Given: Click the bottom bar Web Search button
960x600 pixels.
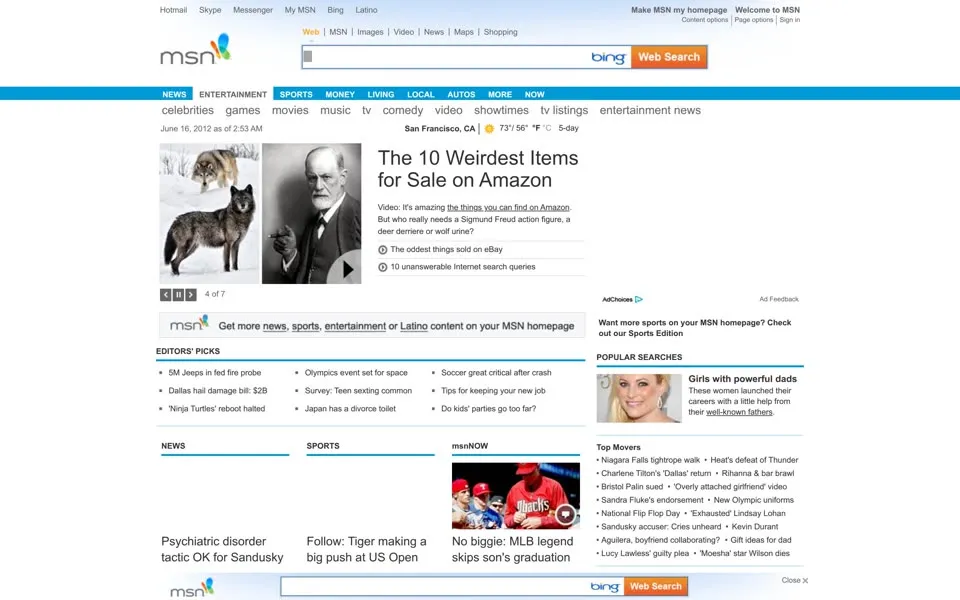Looking at the screenshot, I should pyautogui.click(x=656, y=587).
